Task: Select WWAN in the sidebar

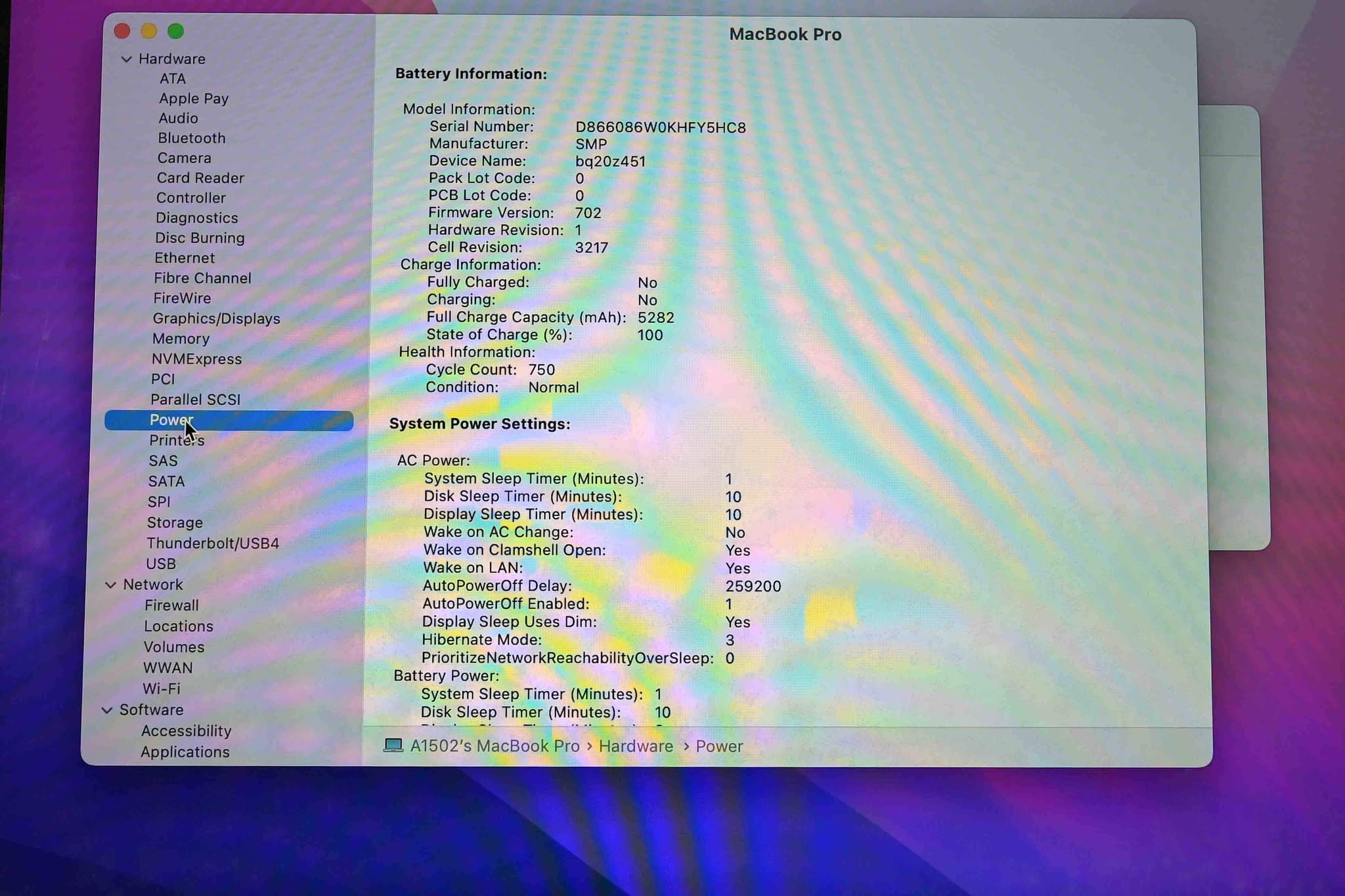Action: pos(168,668)
